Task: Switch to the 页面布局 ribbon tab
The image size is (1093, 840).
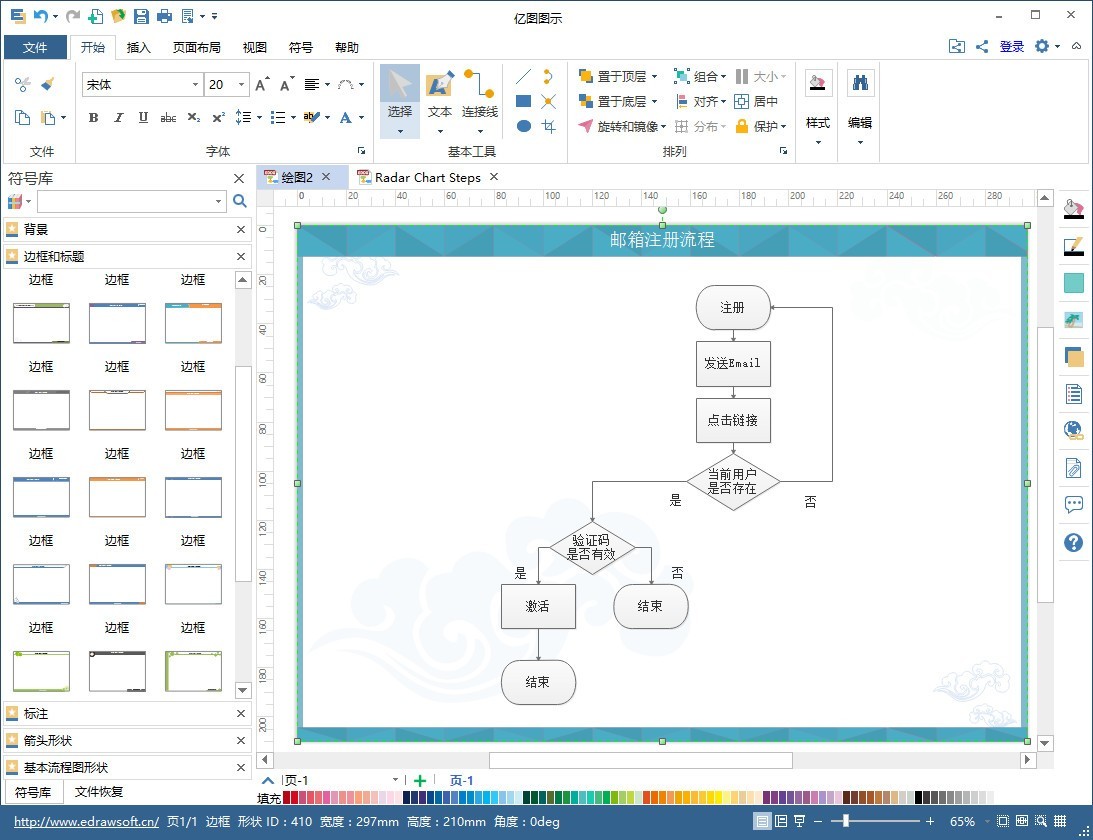Action: tap(197, 47)
